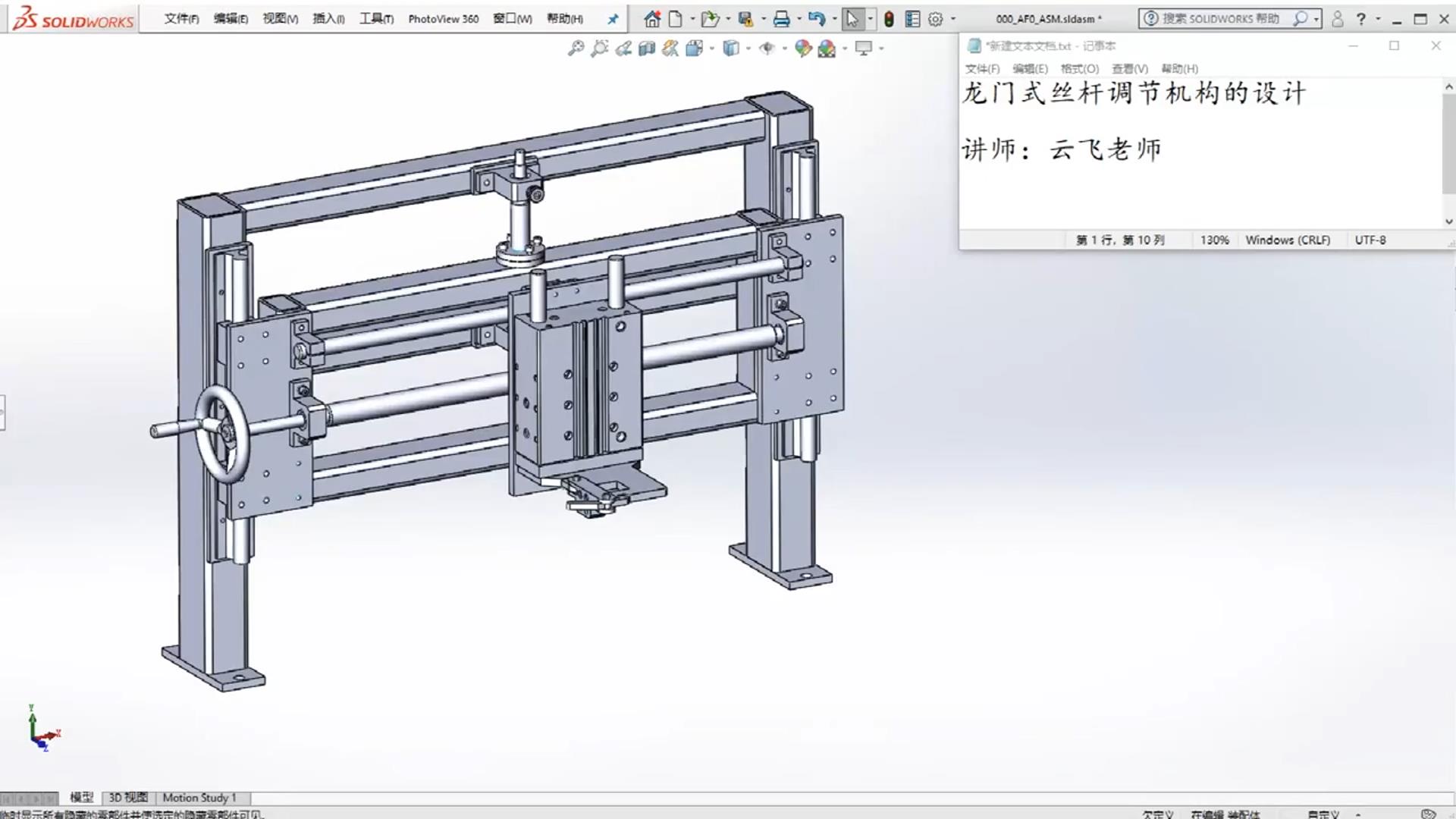Click Zoom to Area icon
Screen dimensions: 1456x819
point(600,49)
